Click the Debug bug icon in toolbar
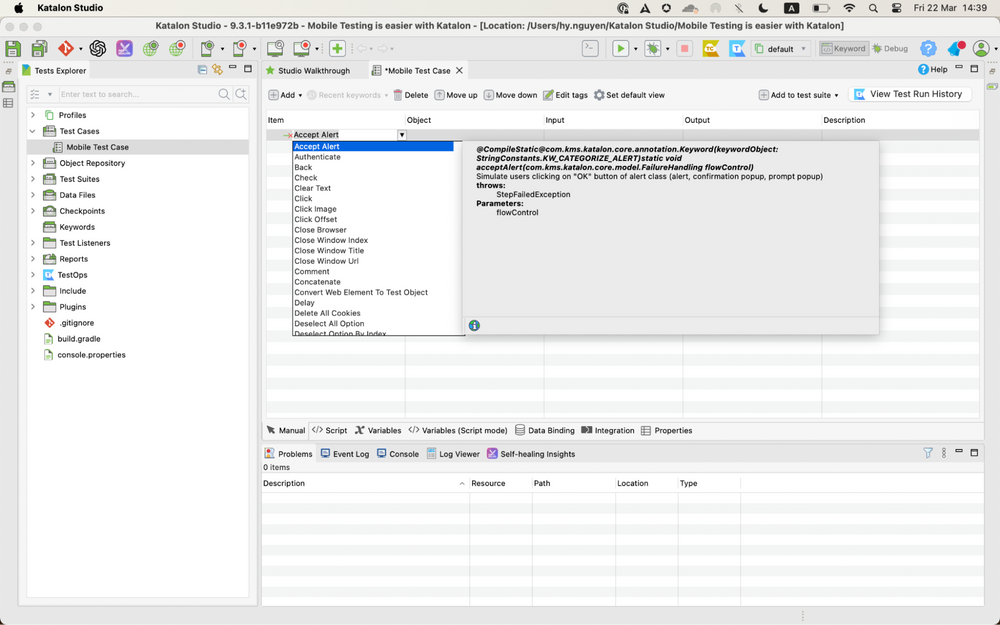The width and height of the screenshot is (1000, 625). 652,48
